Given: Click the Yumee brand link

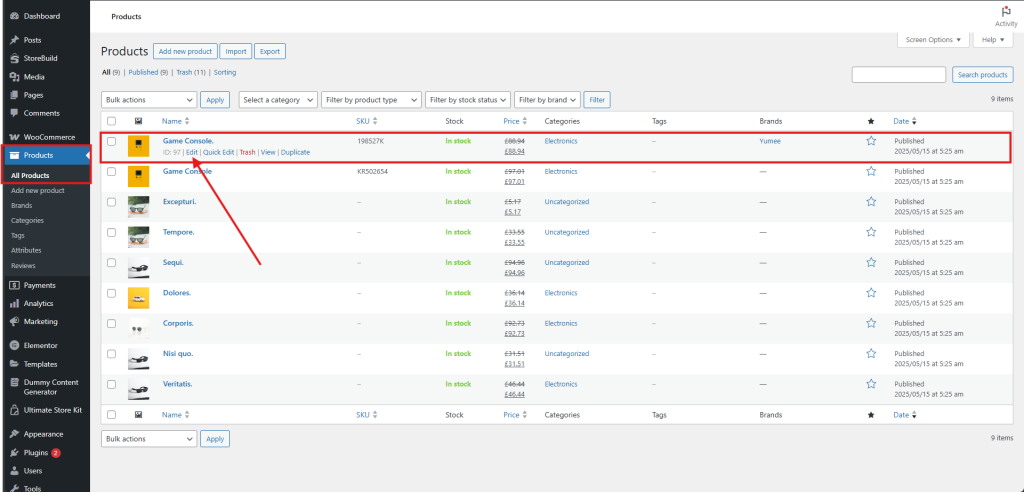Looking at the screenshot, I should (x=770, y=141).
